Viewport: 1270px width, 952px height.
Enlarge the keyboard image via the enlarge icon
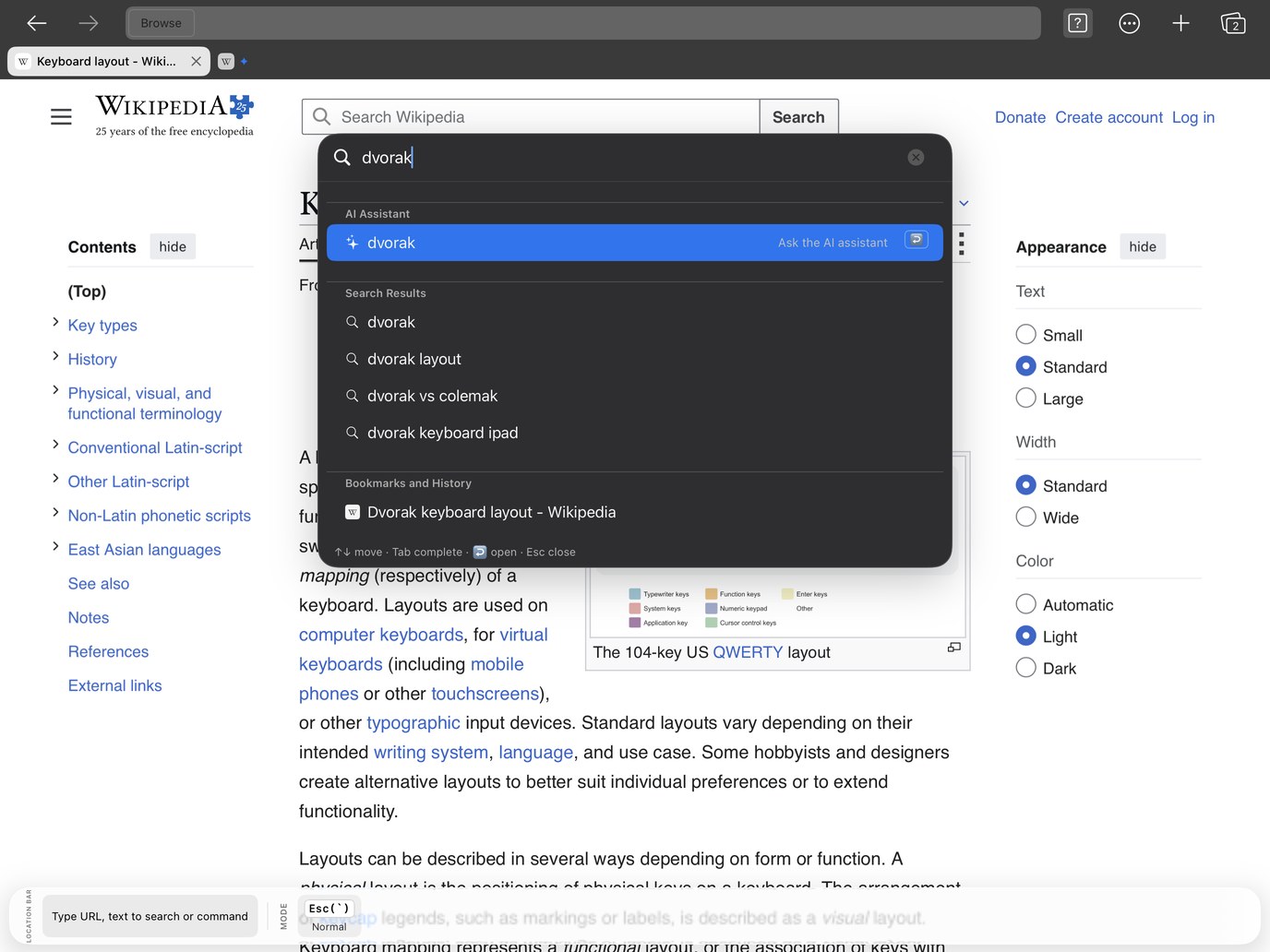coord(954,648)
